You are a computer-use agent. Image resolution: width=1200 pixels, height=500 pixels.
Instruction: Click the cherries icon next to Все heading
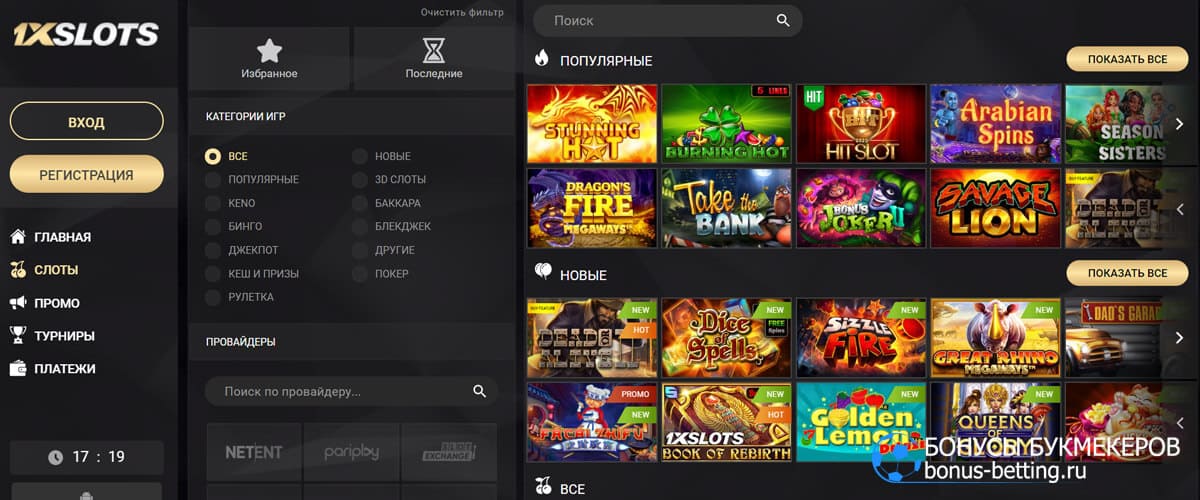pos(543,487)
